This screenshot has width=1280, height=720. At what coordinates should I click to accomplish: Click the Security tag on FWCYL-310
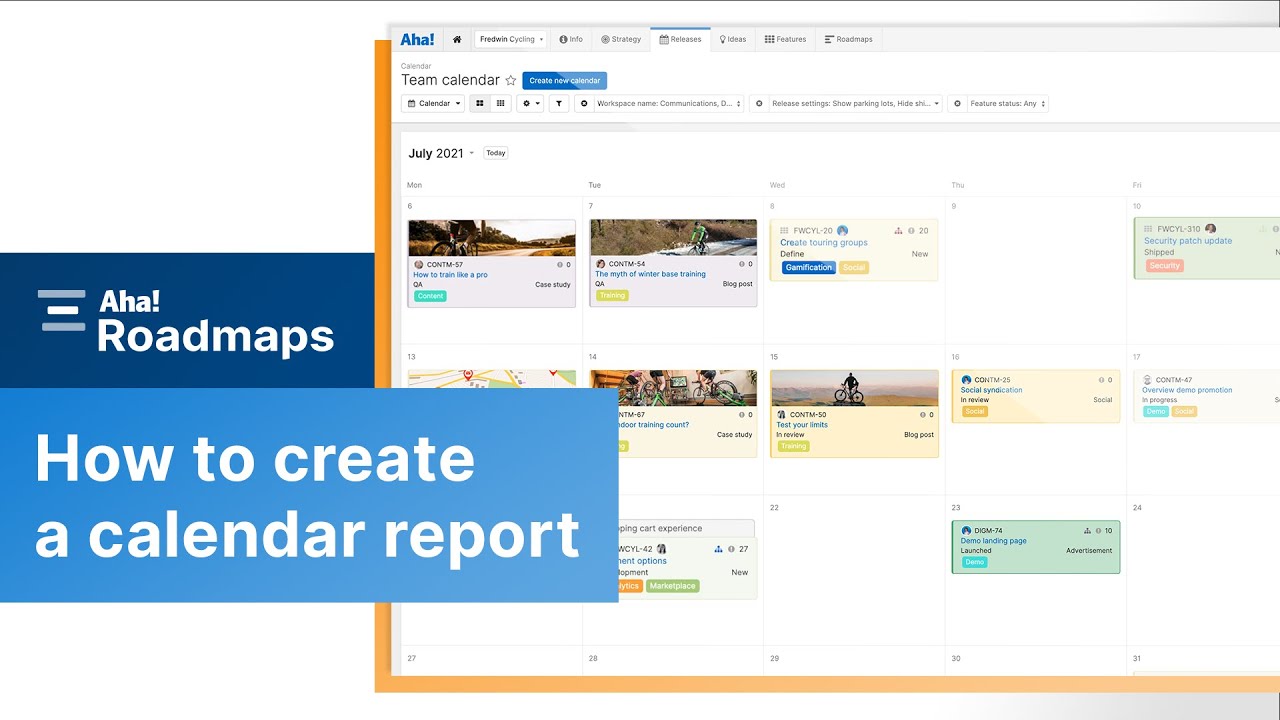coord(1164,266)
